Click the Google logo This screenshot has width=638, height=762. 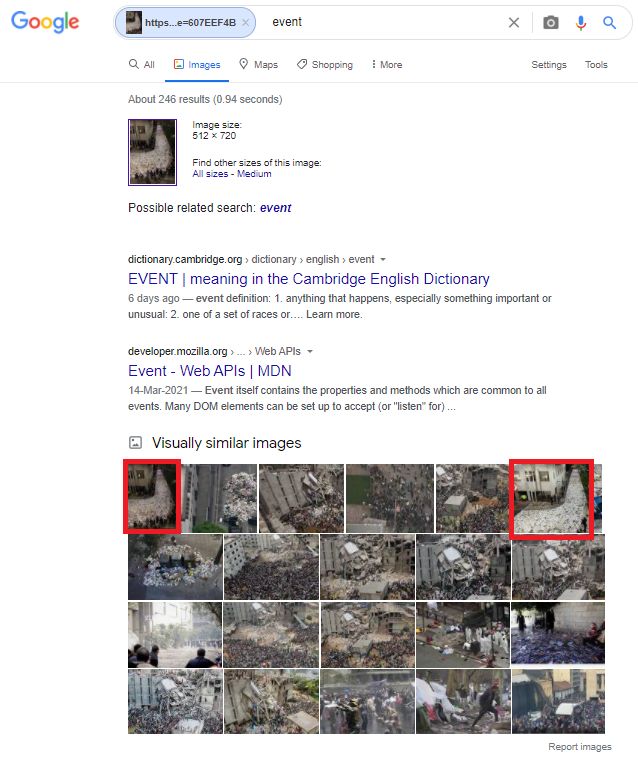pos(45,23)
